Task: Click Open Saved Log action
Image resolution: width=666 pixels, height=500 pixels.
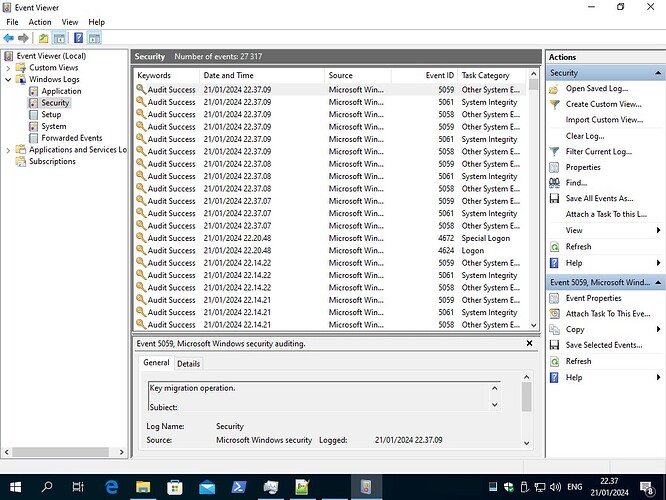Action: (x=596, y=89)
